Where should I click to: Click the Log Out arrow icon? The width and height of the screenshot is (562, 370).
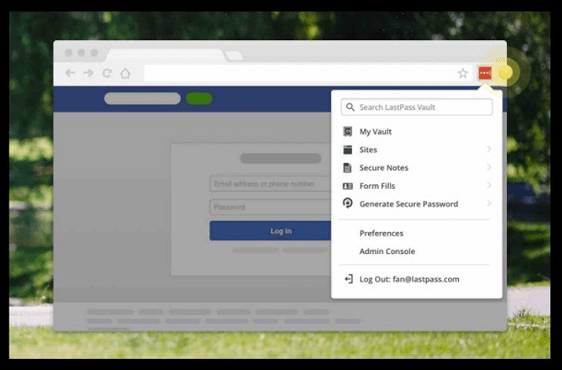[x=349, y=279]
